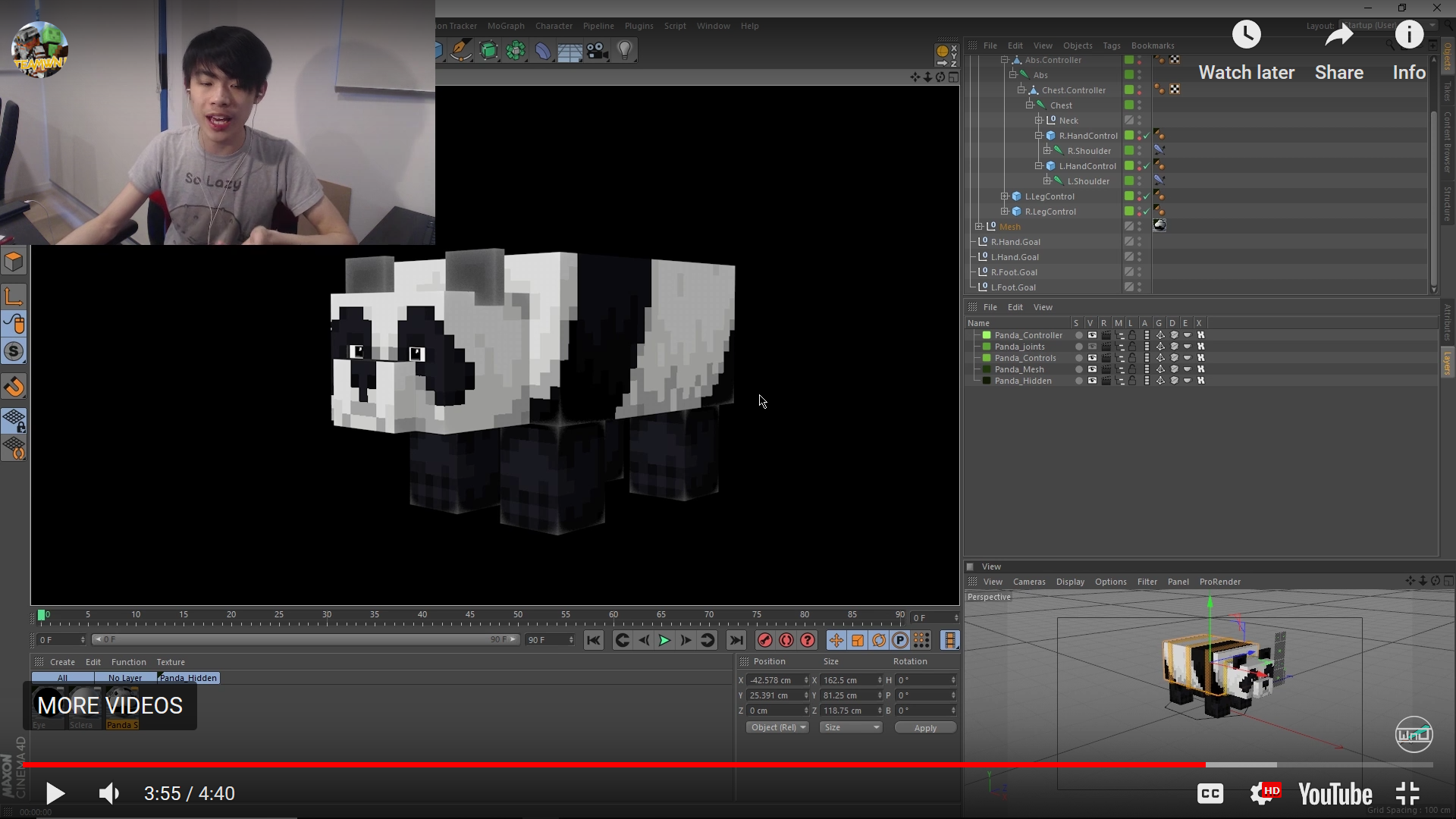This screenshot has height=819, width=1456.
Task: Toggle Scale keyframe recording icon
Action: [858, 641]
